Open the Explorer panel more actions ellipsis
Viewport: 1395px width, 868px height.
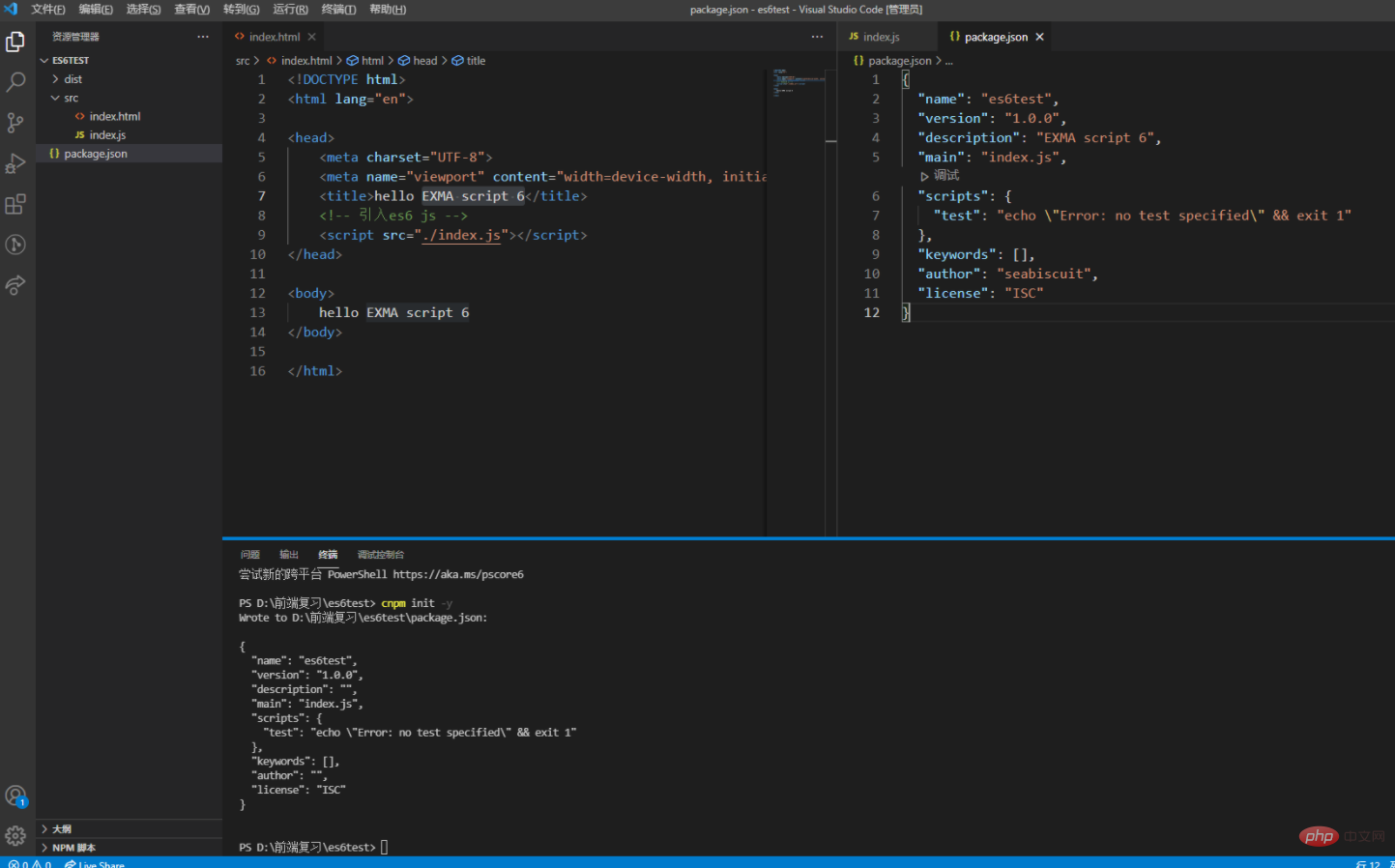(203, 37)
